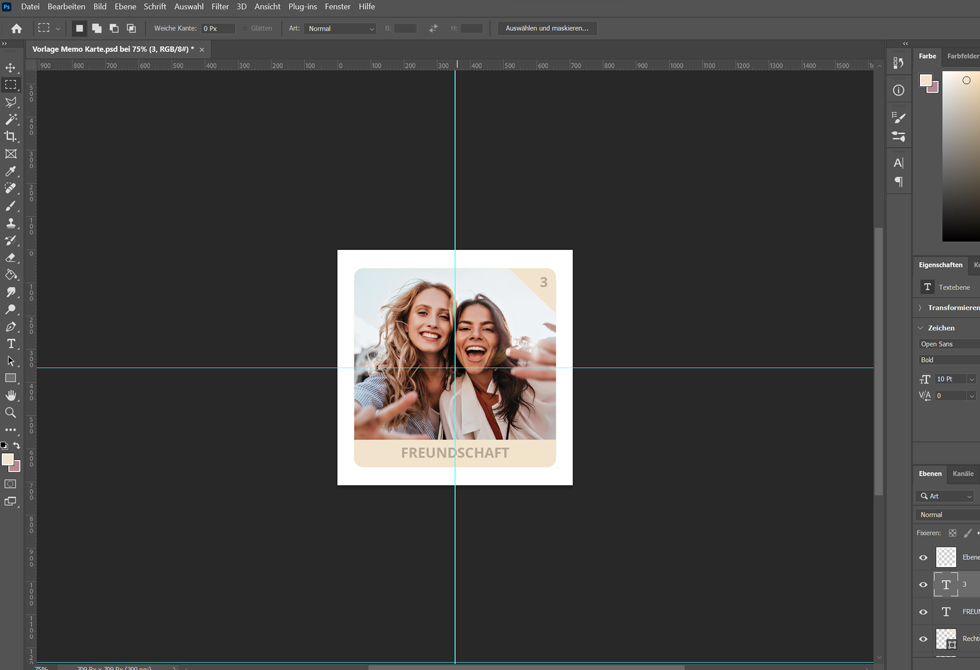
Task: Select the Pen tool
Action: 11,326
